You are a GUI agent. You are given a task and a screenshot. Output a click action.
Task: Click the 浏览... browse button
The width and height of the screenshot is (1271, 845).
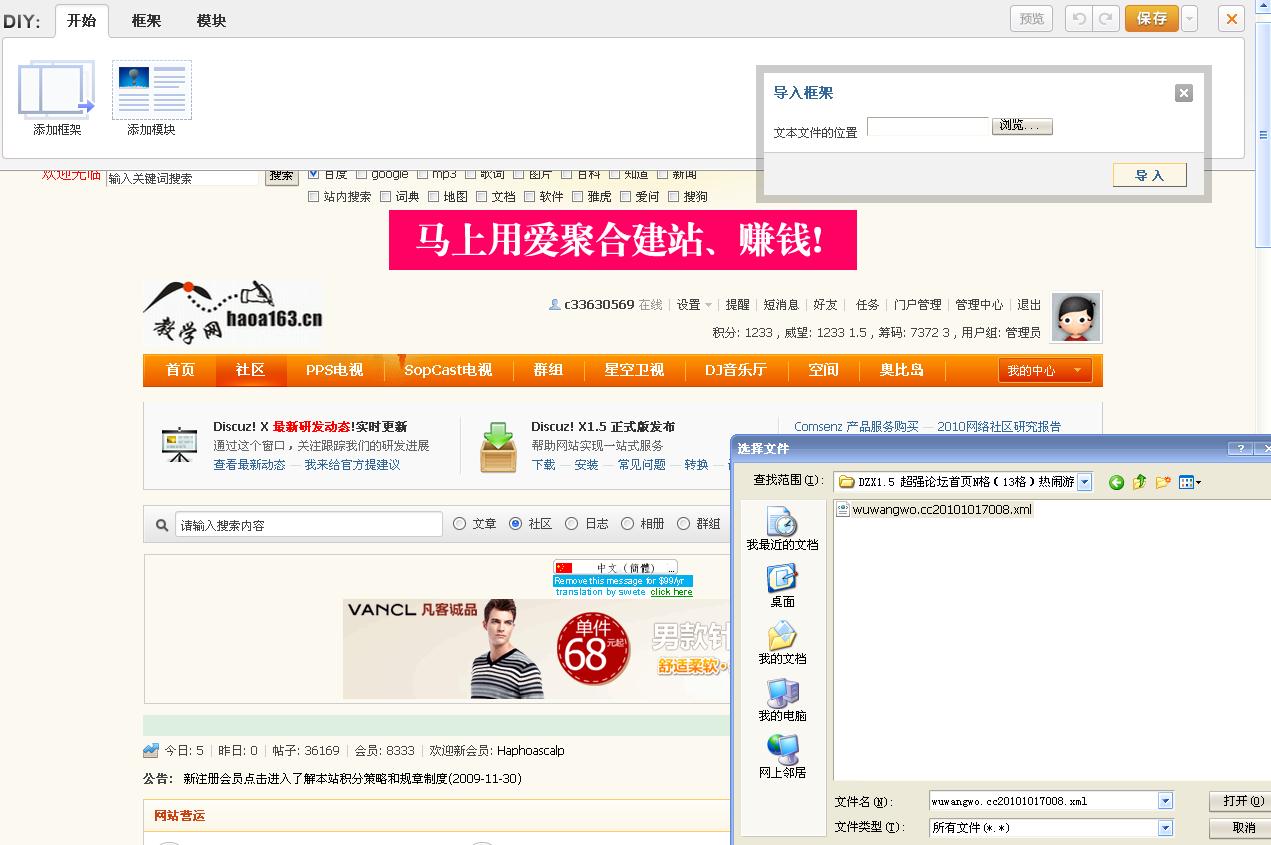[x=1022, y=126]
